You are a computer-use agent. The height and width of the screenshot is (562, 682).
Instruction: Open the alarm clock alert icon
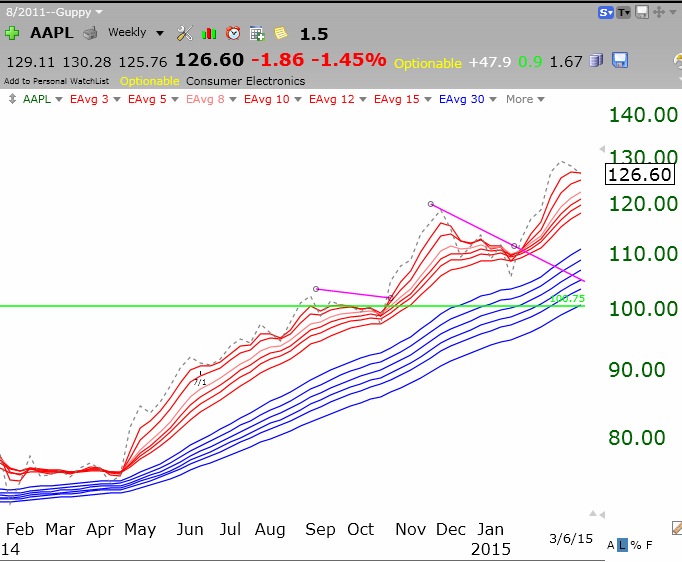233,33
